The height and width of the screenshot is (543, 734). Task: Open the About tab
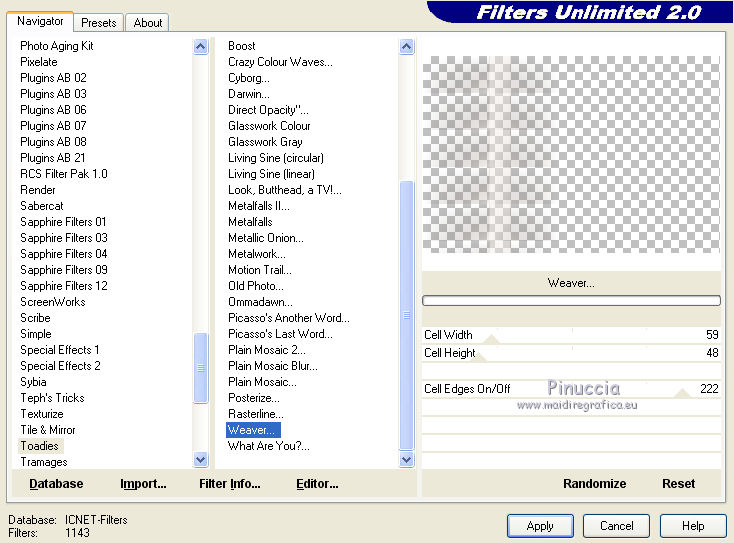147,22
